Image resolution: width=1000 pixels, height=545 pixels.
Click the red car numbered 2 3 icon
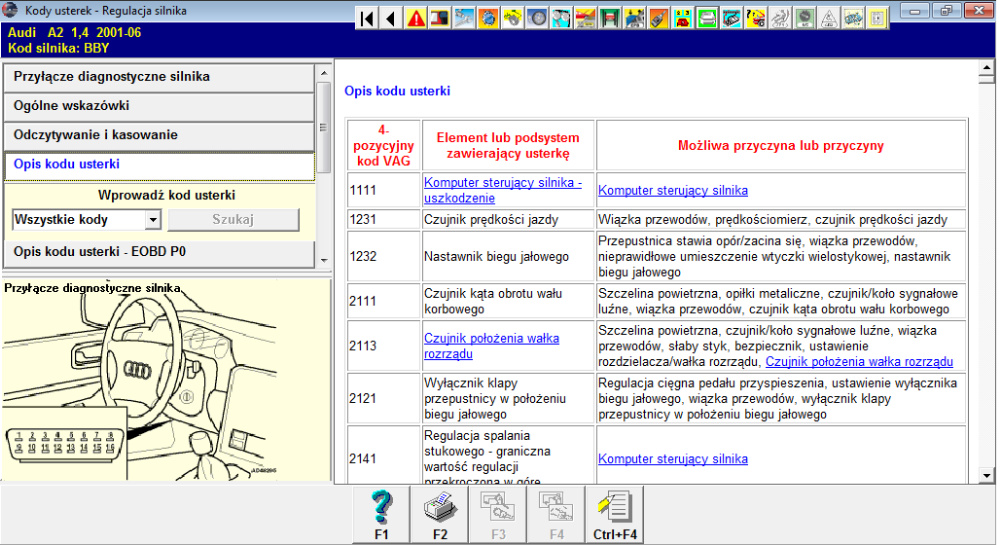point(683,18)
